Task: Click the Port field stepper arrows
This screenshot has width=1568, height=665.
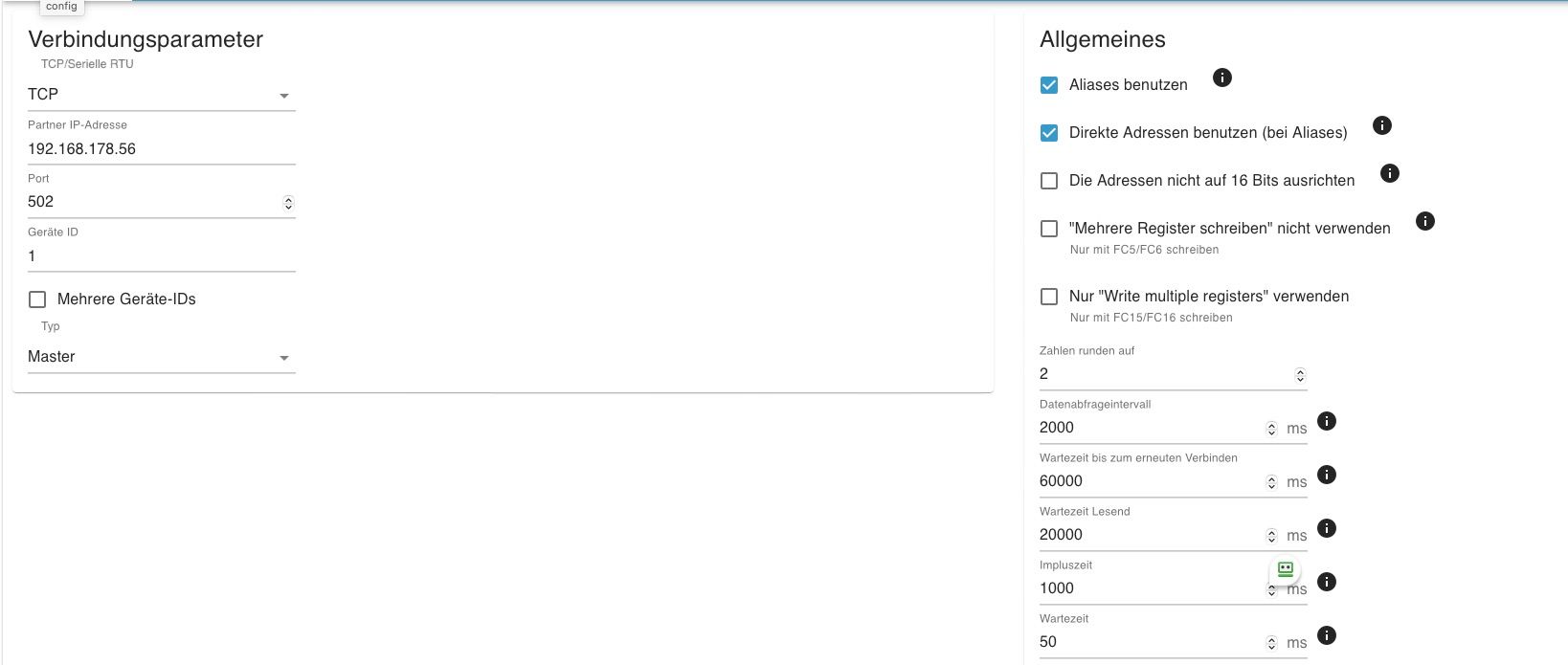Action: tap(288, 203)
